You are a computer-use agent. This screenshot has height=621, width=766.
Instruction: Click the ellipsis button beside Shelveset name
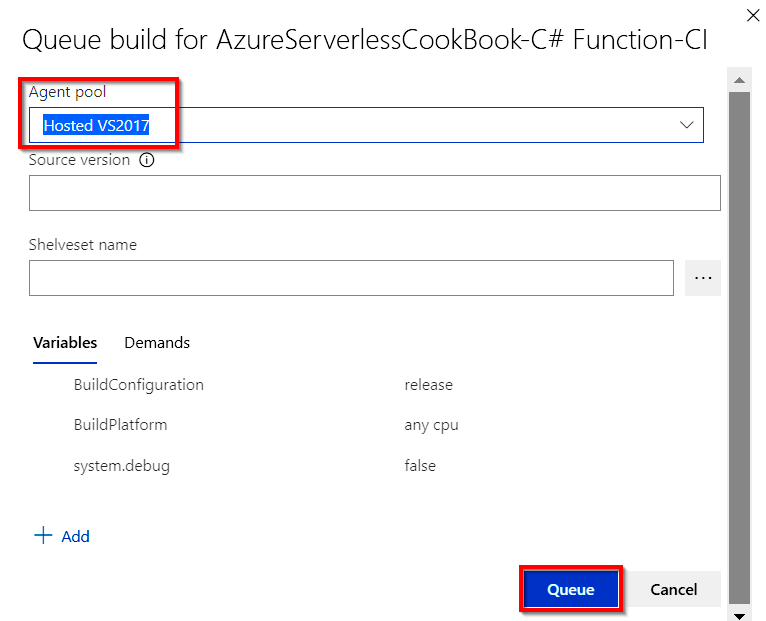tap(703, 278)
